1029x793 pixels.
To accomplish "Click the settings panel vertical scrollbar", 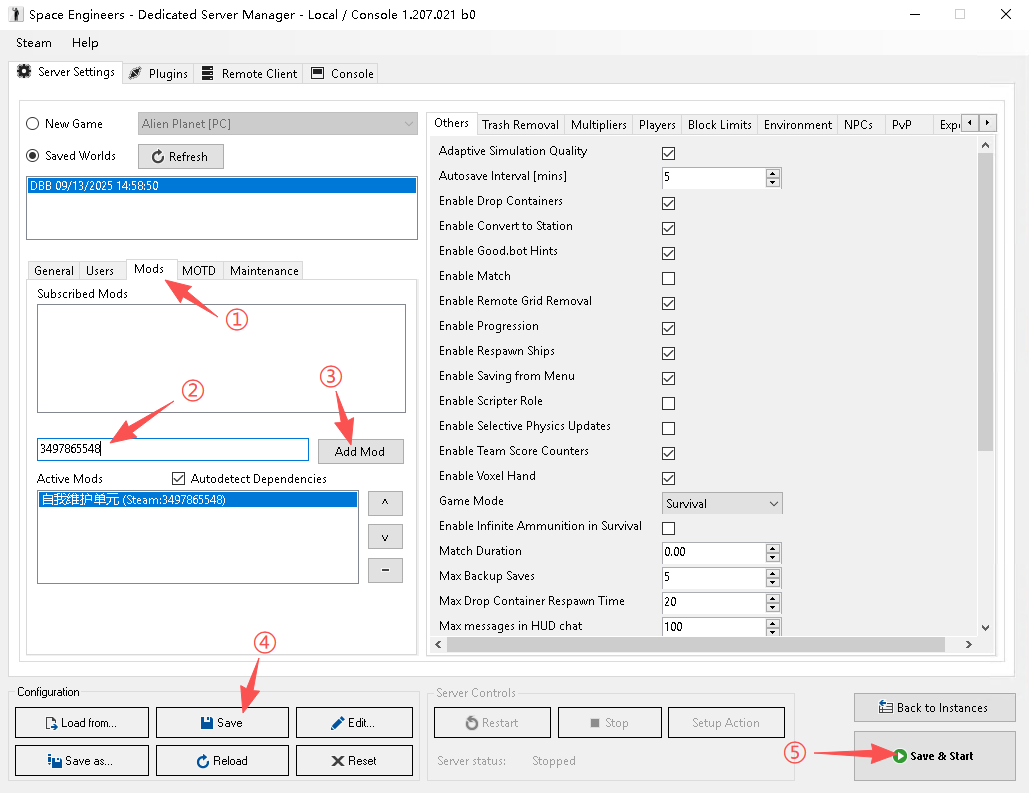I will (x=985, y=300).
